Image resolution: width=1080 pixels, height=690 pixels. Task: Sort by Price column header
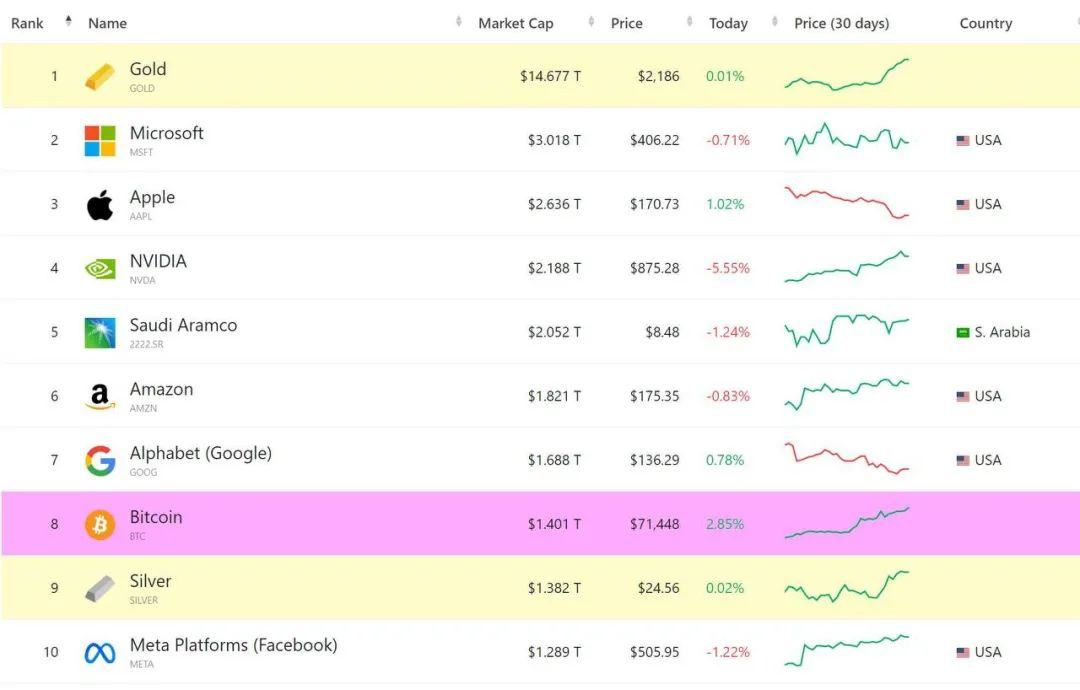627,23
